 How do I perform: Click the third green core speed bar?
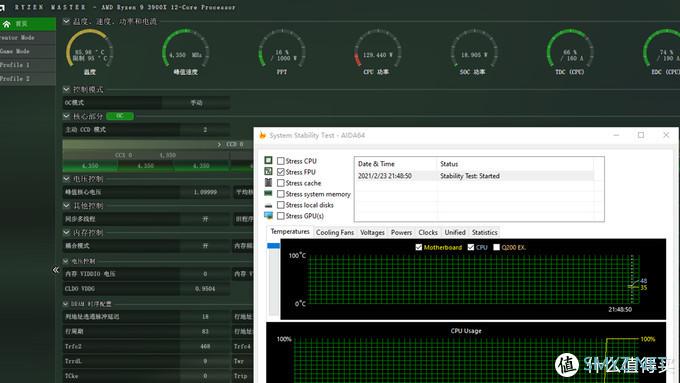[x=201, y=166]
